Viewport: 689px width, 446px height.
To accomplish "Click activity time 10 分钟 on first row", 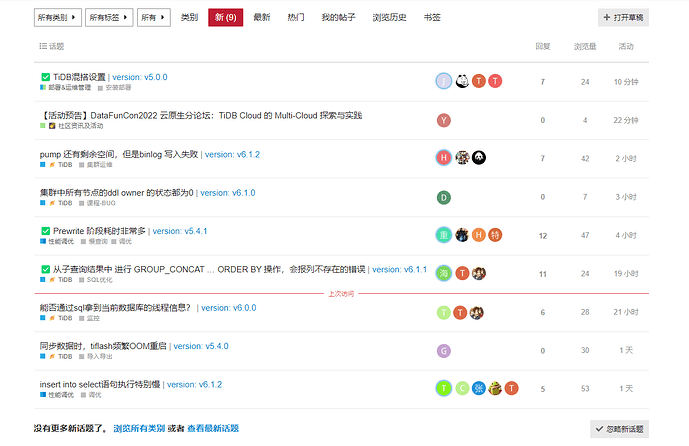I will 626,82.
